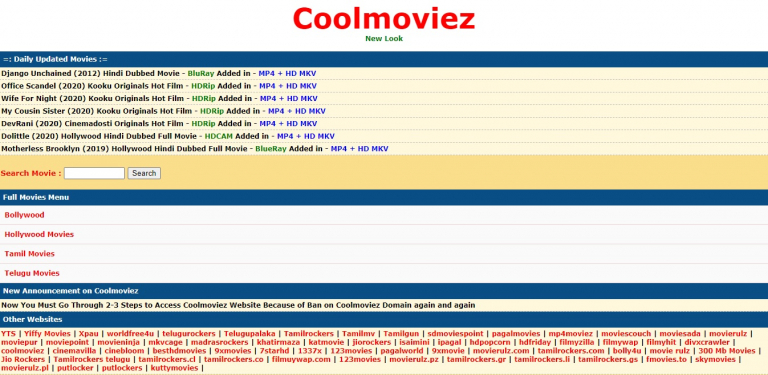
Task: Focus the Search Movie text field
Action: [94, 173]
